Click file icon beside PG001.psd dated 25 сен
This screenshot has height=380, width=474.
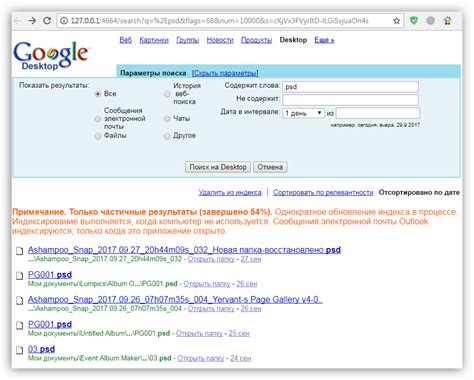(x=20, y=325)
